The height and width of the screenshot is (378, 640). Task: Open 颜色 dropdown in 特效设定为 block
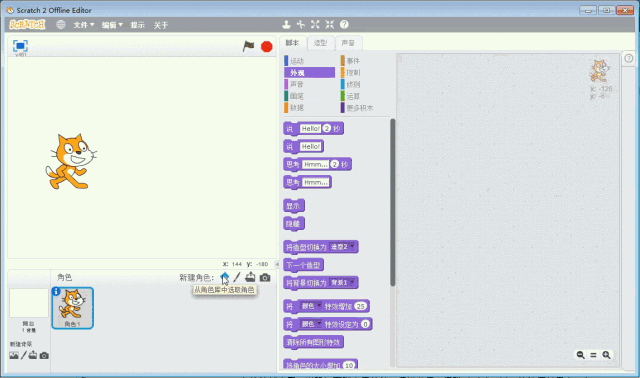(311, 324)
